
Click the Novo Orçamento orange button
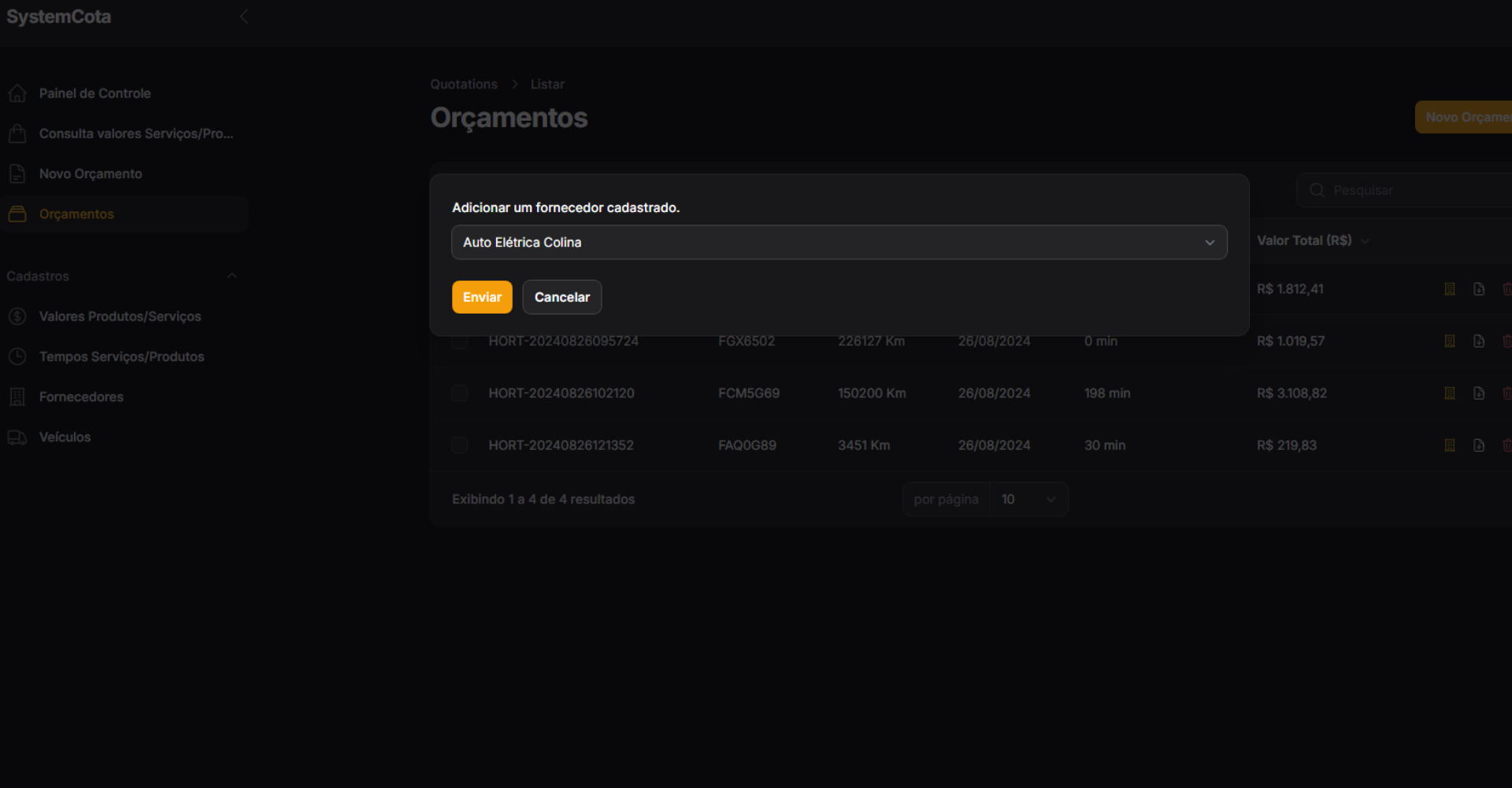1463,117
